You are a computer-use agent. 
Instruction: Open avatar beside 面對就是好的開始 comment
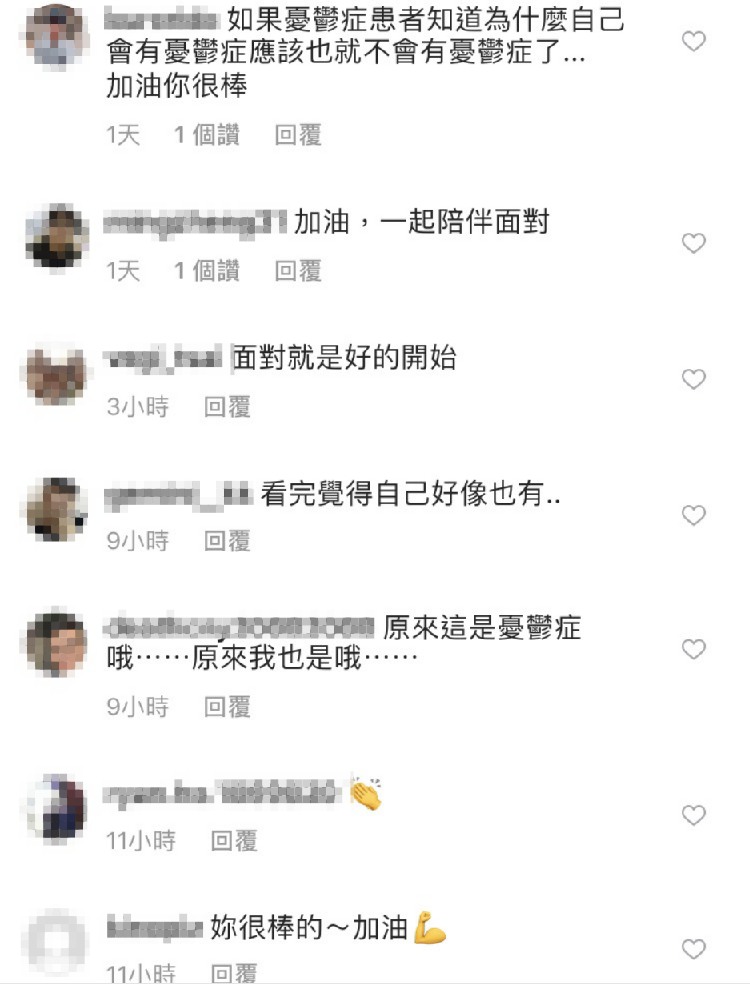(55, 375)
